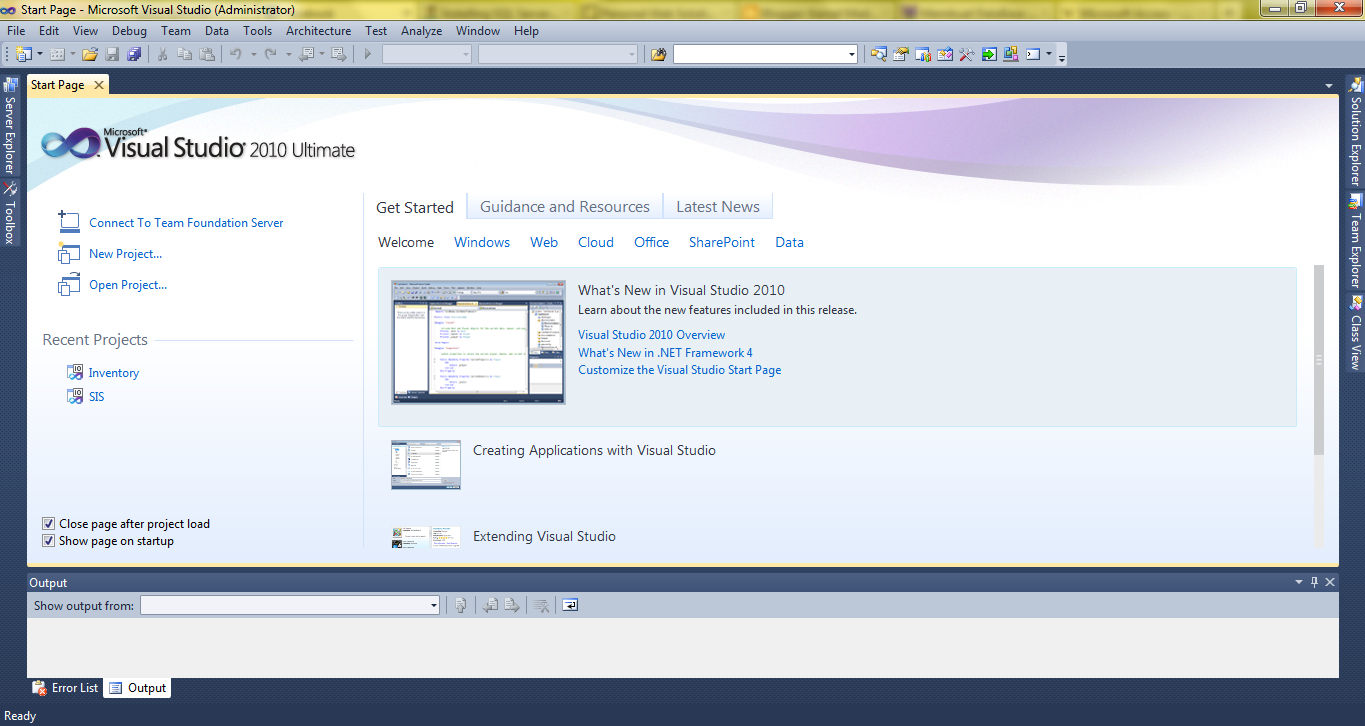Click the Start Debugging play icon
The image size is (1365, 726).
coord(368,54)
